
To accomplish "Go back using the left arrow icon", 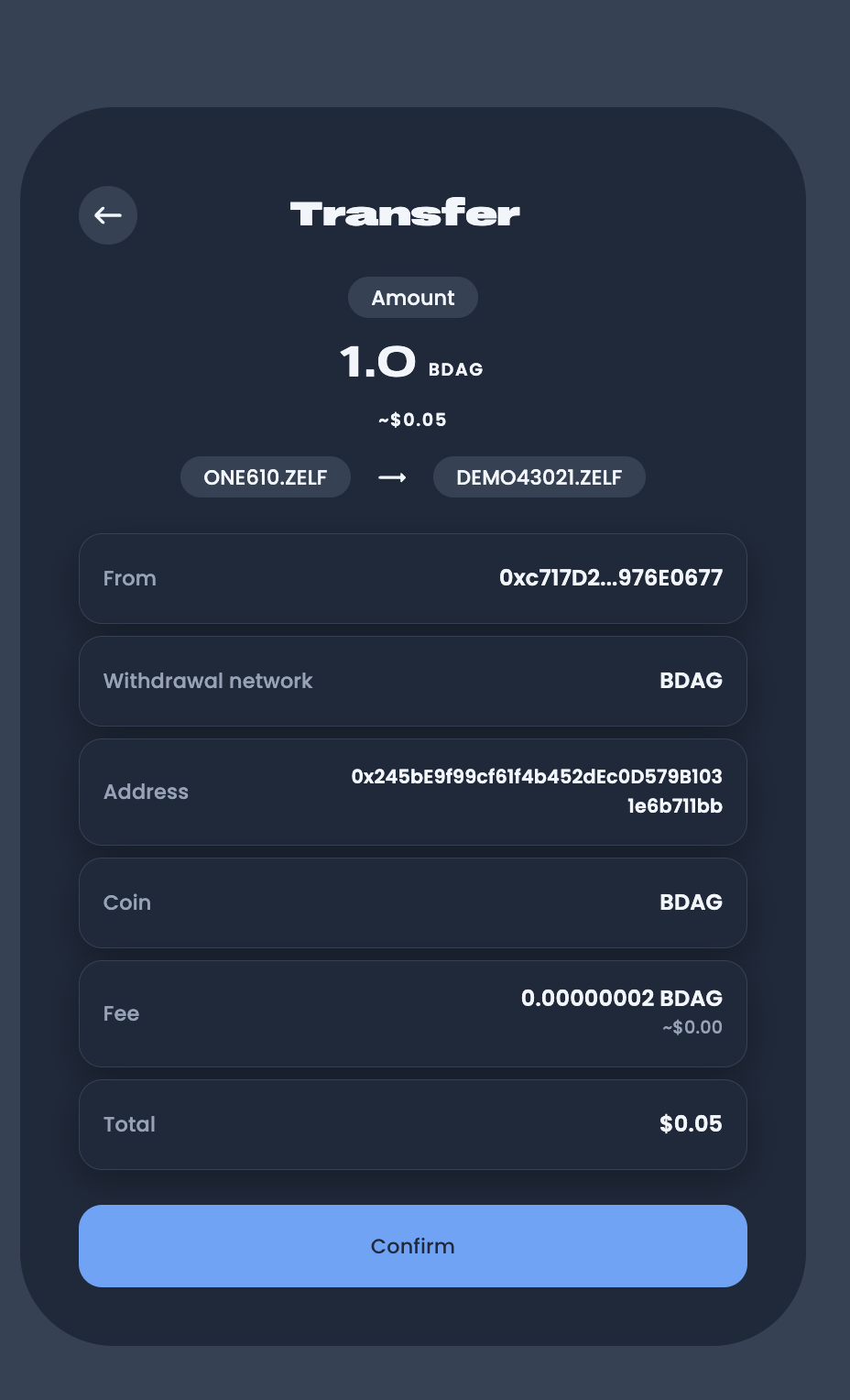I will [108, 215].
